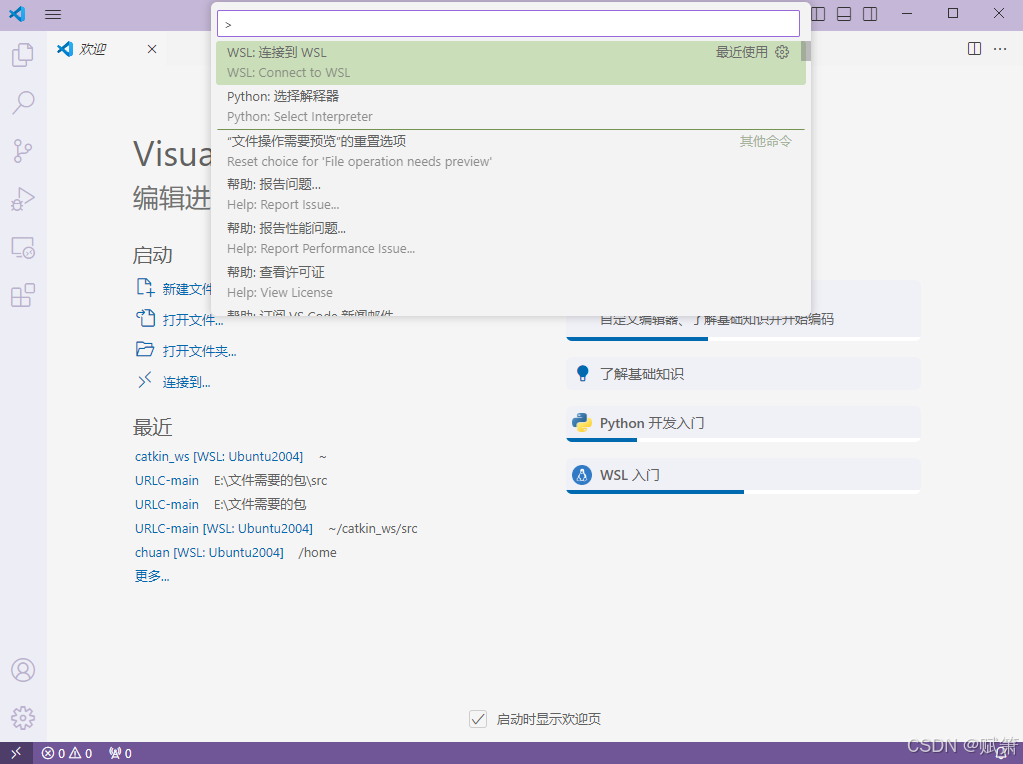This screenshot has height=764, width=1023.
Task: Open the Remote Explorer view
Action: pos(23,247)
